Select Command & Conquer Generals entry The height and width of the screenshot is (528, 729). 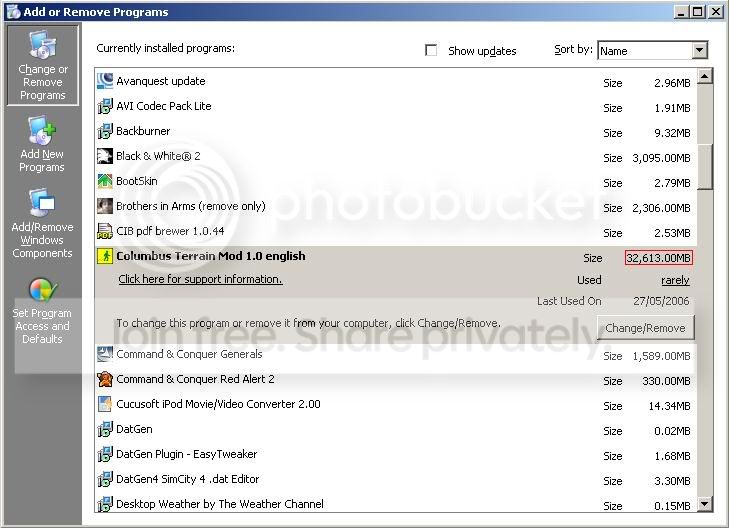coord(396,354)
